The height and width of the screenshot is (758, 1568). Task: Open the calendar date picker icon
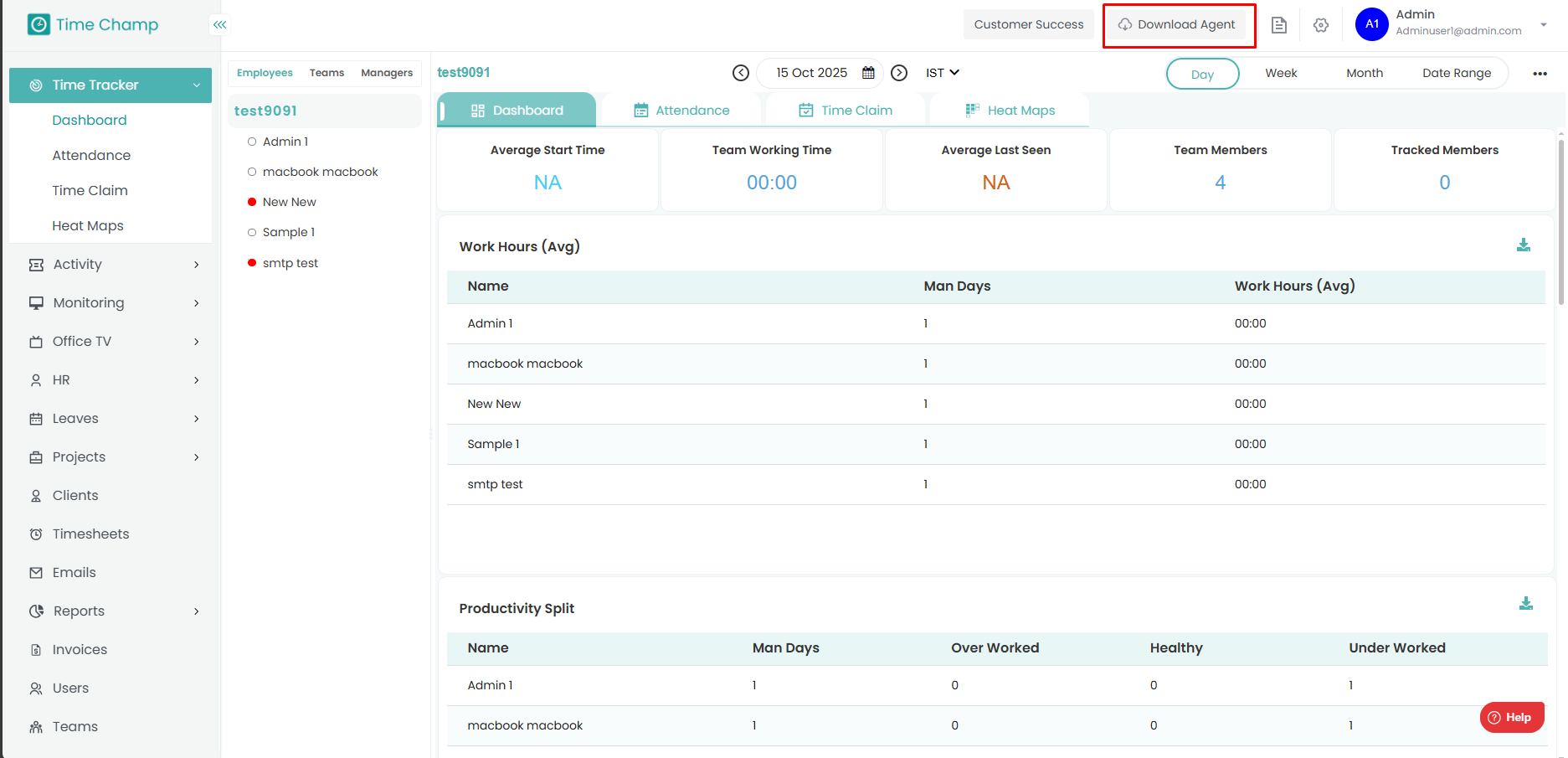(868, 73)
